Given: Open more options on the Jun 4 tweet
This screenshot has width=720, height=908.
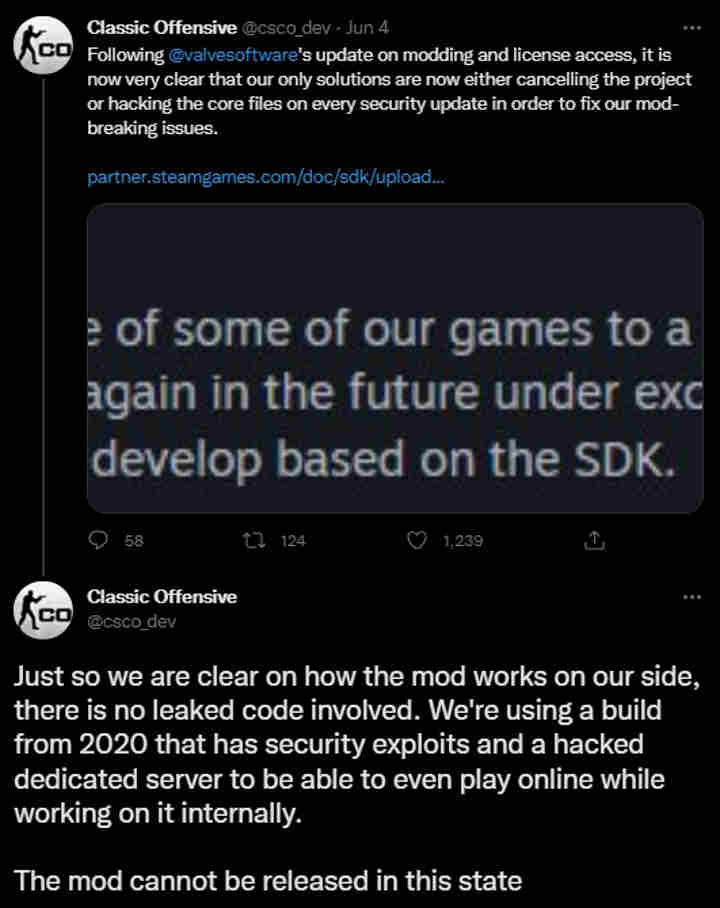Looking at the screenshot, I should (x=691, y=29).
